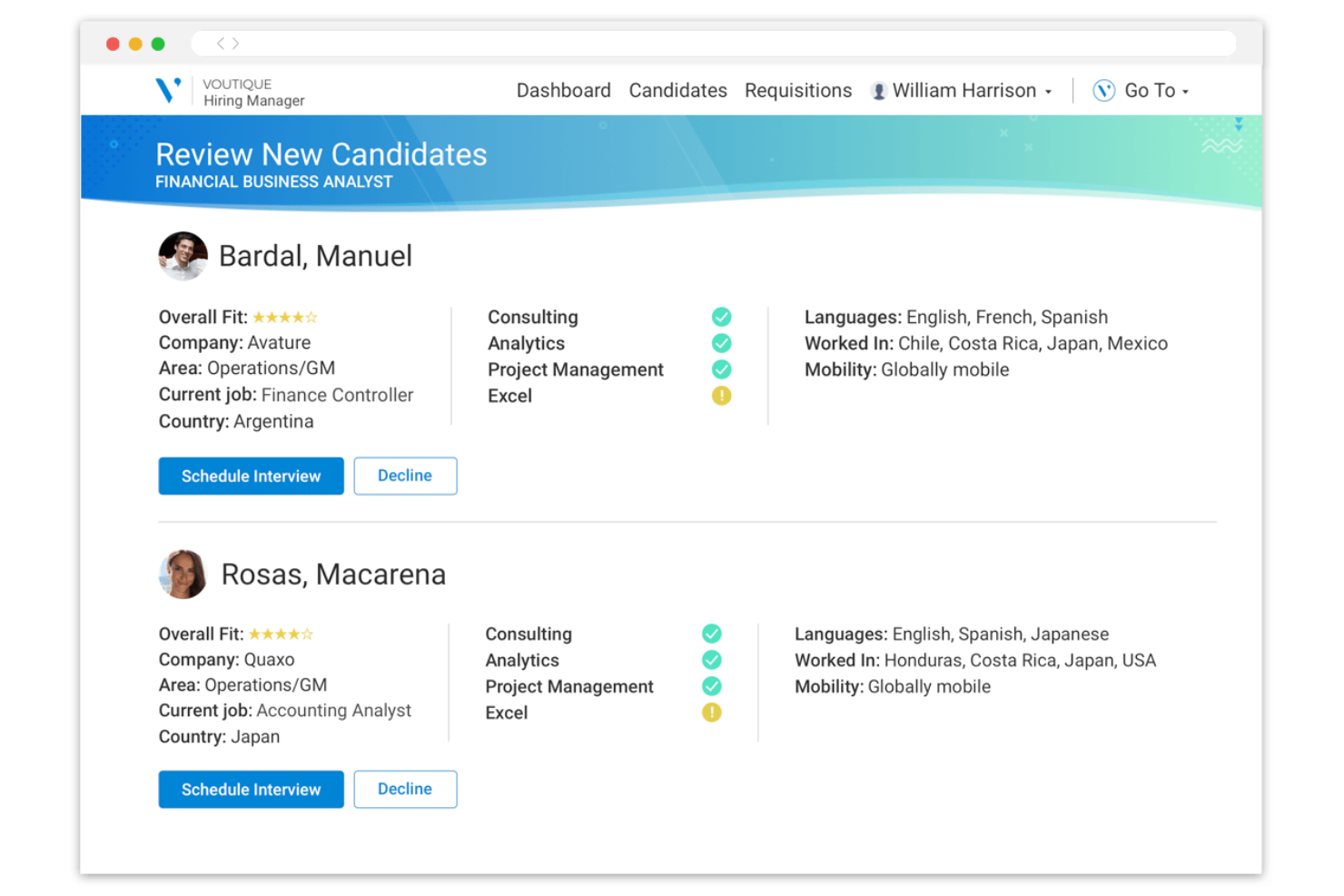The image size is (1344, 896).
Task: Click the user avatar icon beside William Harrison
Action: 877,90
